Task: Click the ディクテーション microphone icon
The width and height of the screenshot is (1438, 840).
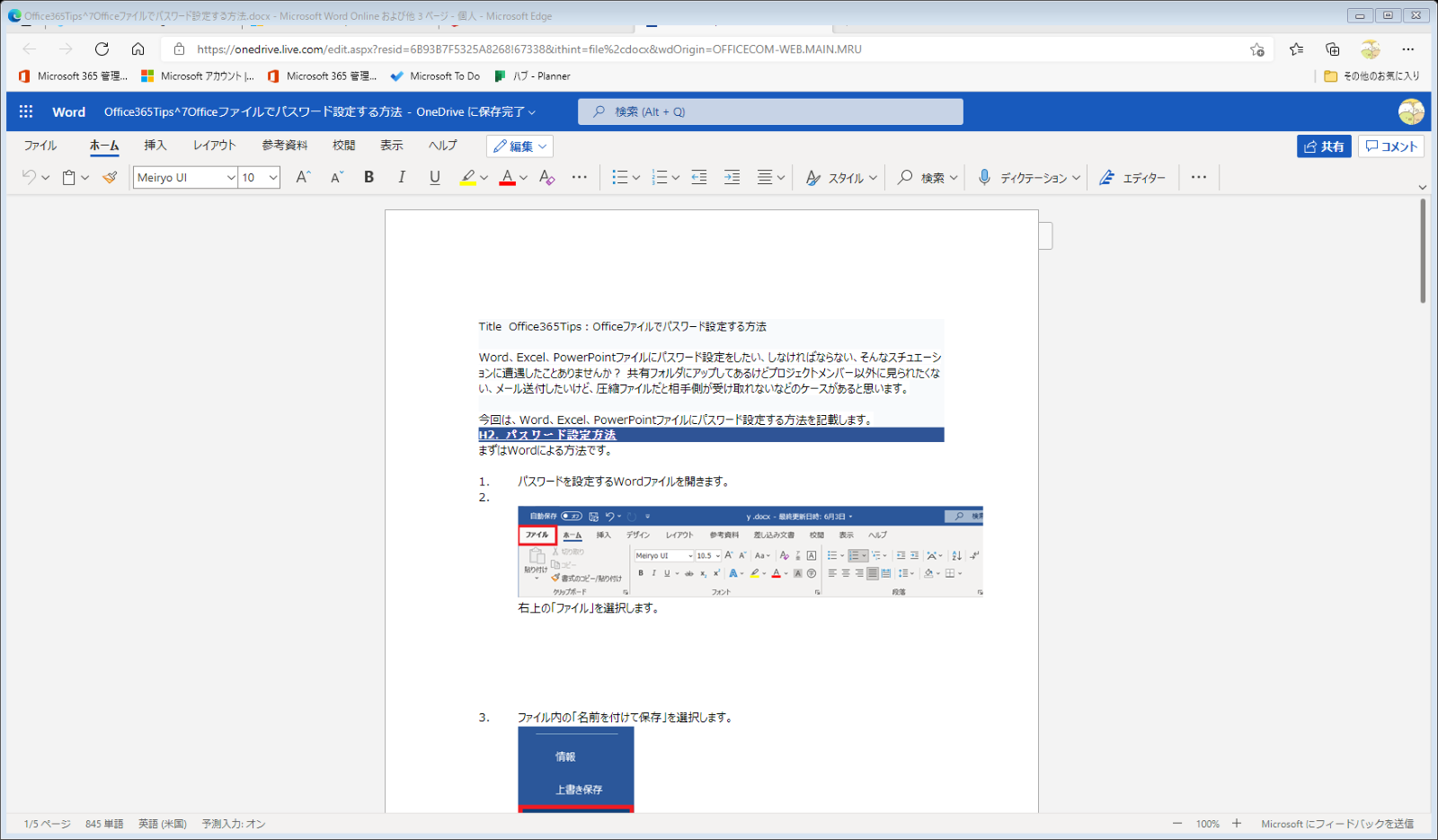Action: point(984,177)
